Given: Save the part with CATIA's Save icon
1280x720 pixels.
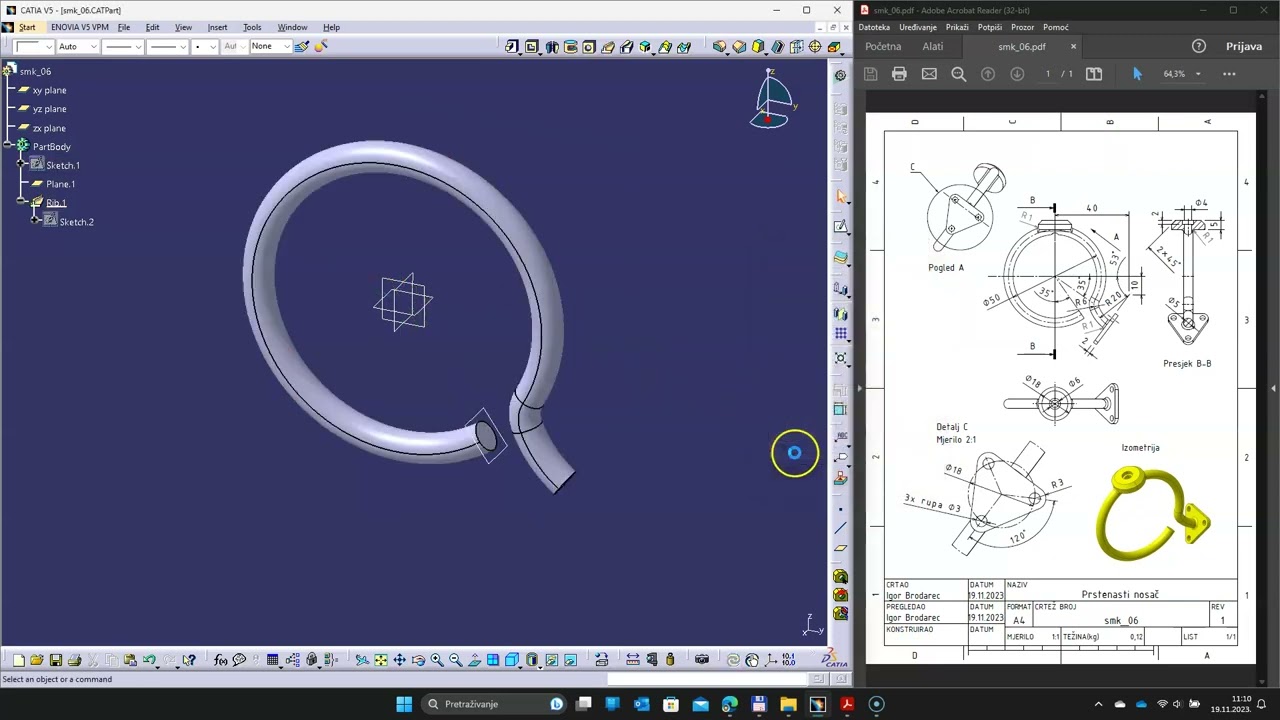Looking at the screenshot, I should [56, 660].
